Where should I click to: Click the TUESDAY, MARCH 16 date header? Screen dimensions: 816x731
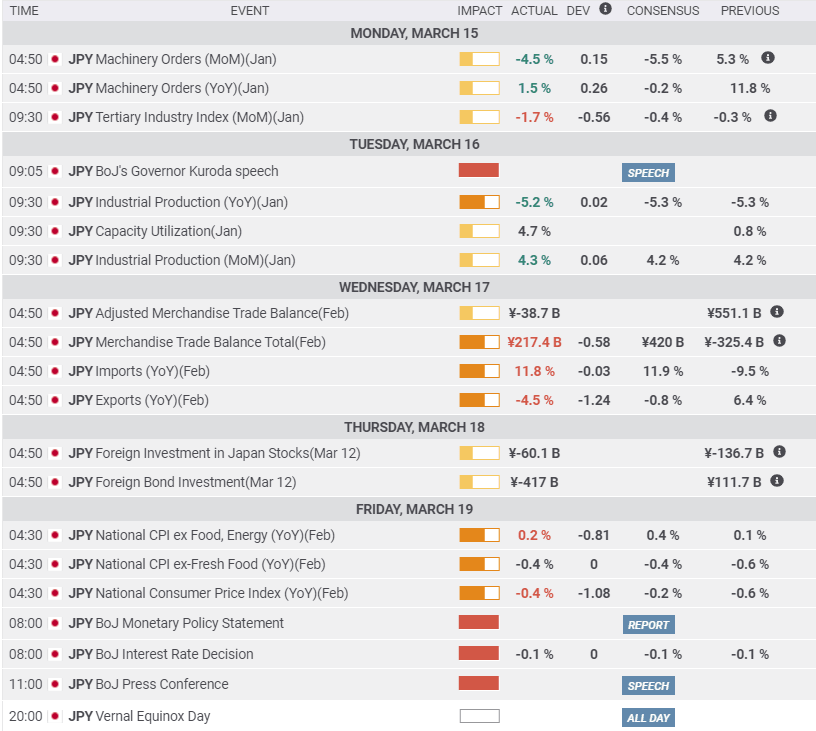pos(414,144)
